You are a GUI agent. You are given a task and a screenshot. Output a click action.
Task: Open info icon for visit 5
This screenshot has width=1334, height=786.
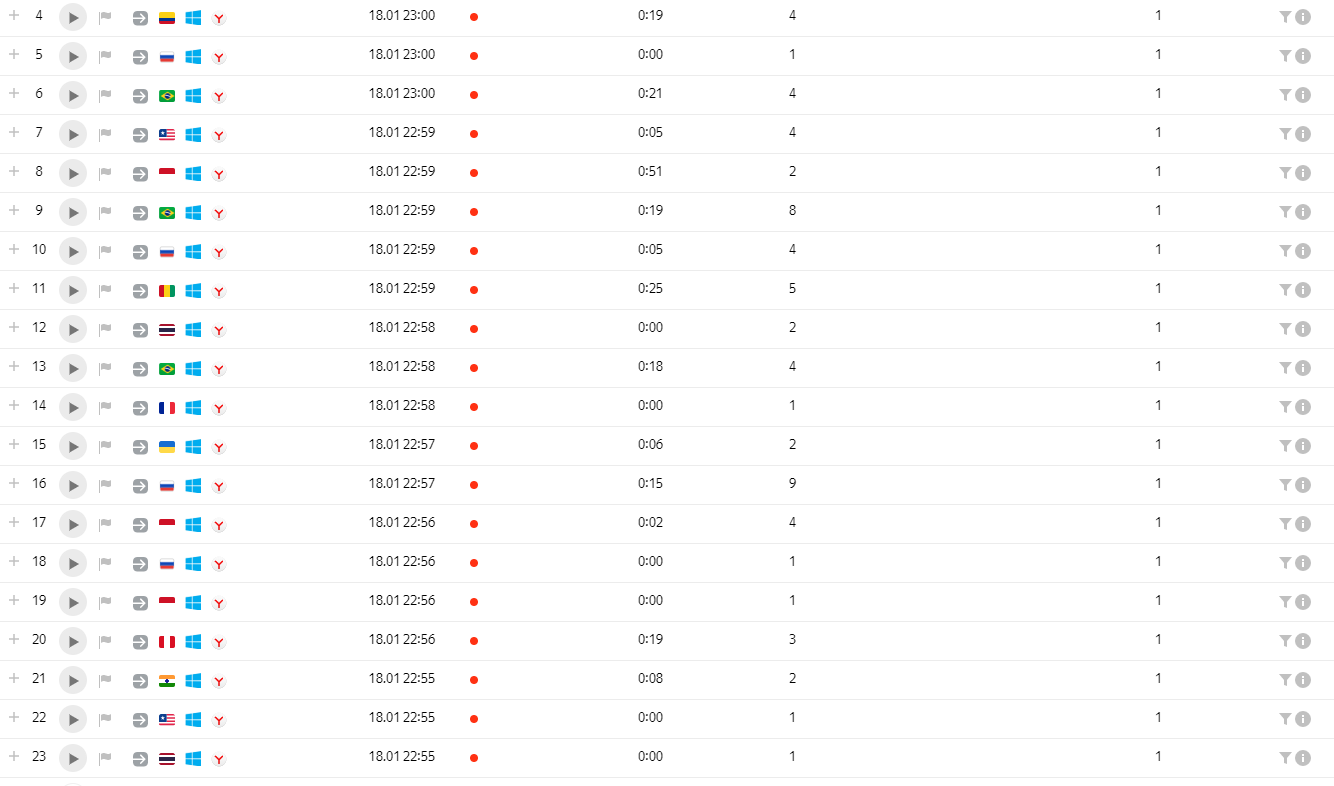tap(1303, 56)
